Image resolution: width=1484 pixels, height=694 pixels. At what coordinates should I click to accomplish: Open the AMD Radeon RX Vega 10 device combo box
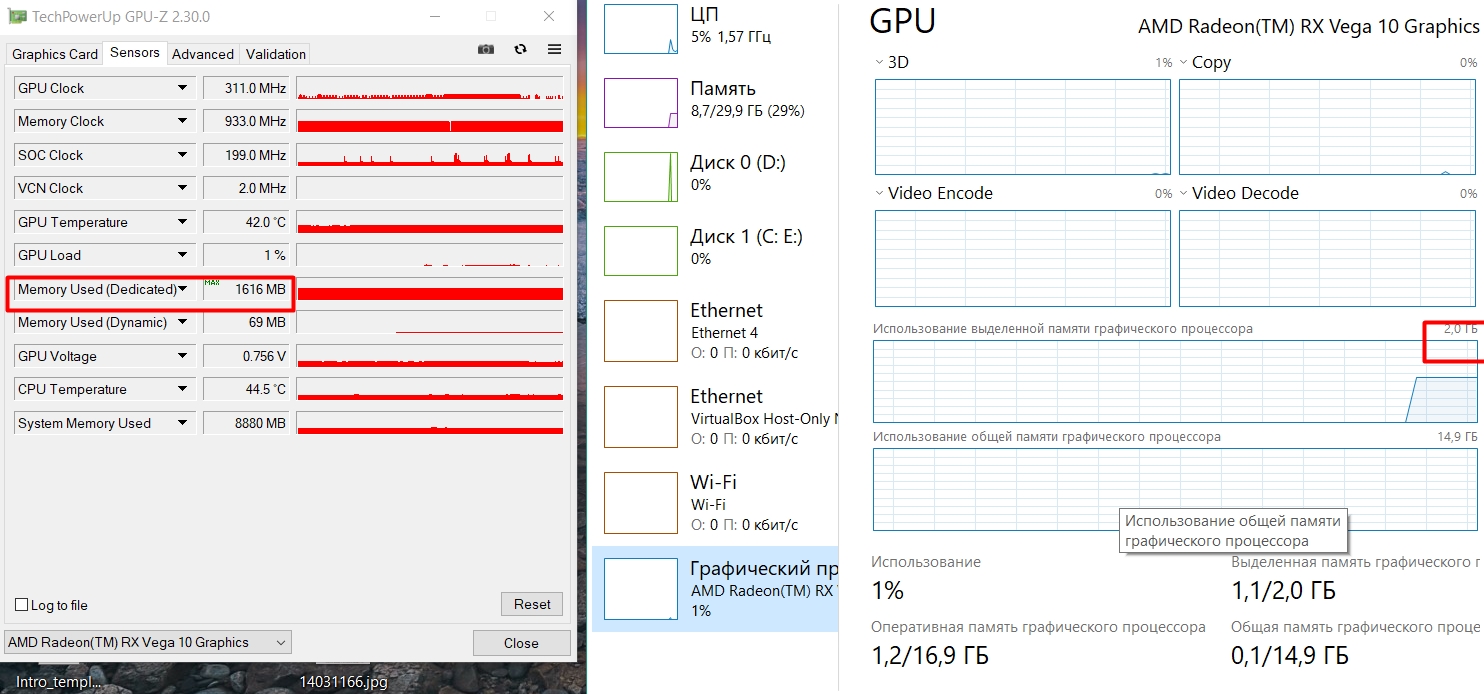(148, 642)
